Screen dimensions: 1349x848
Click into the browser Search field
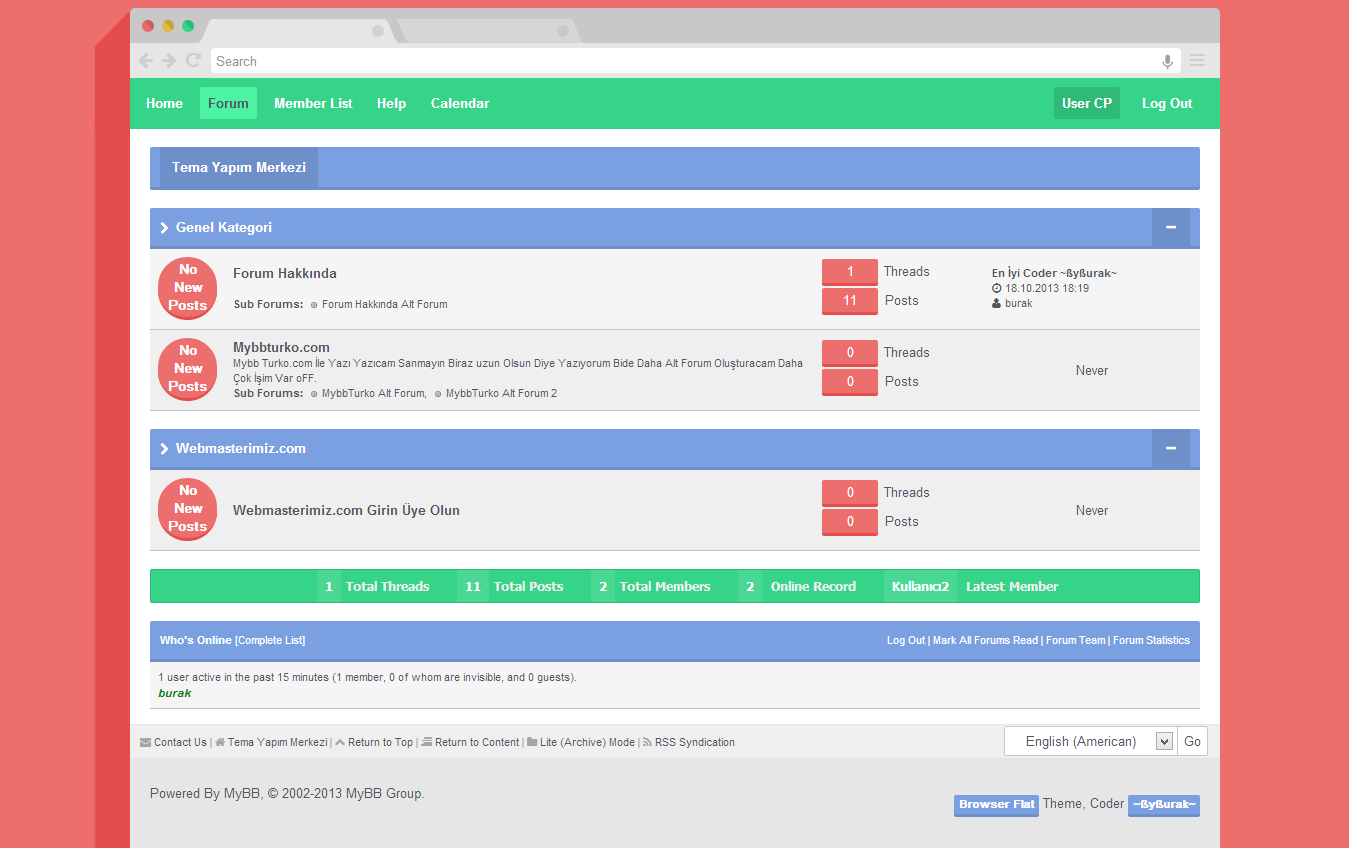pyautogui.click(x=680, y=61)
